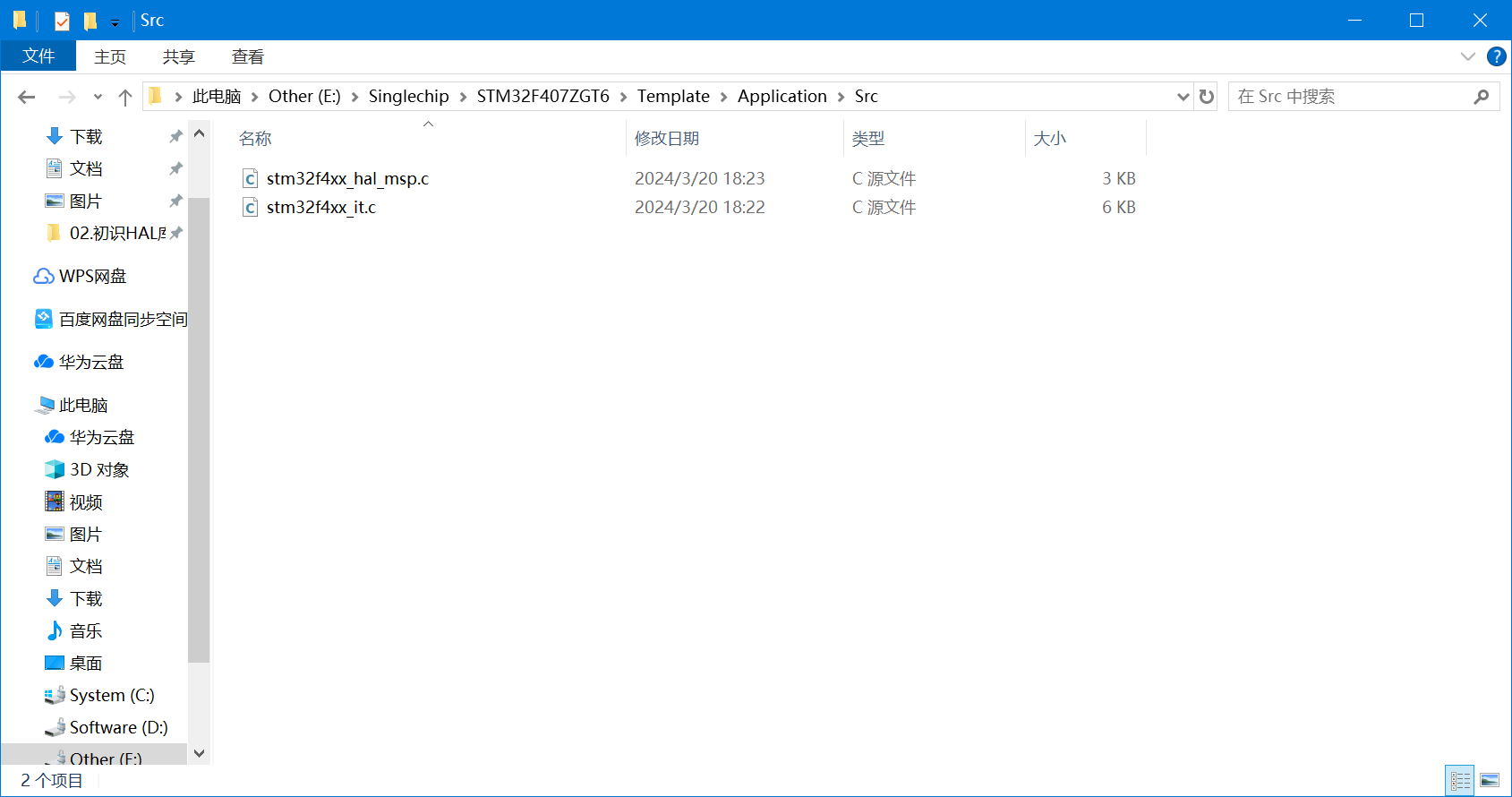1512x797 pixels.
Task: Expand the chevron after Template breadcrumb
Action: [x=723, y=97]
